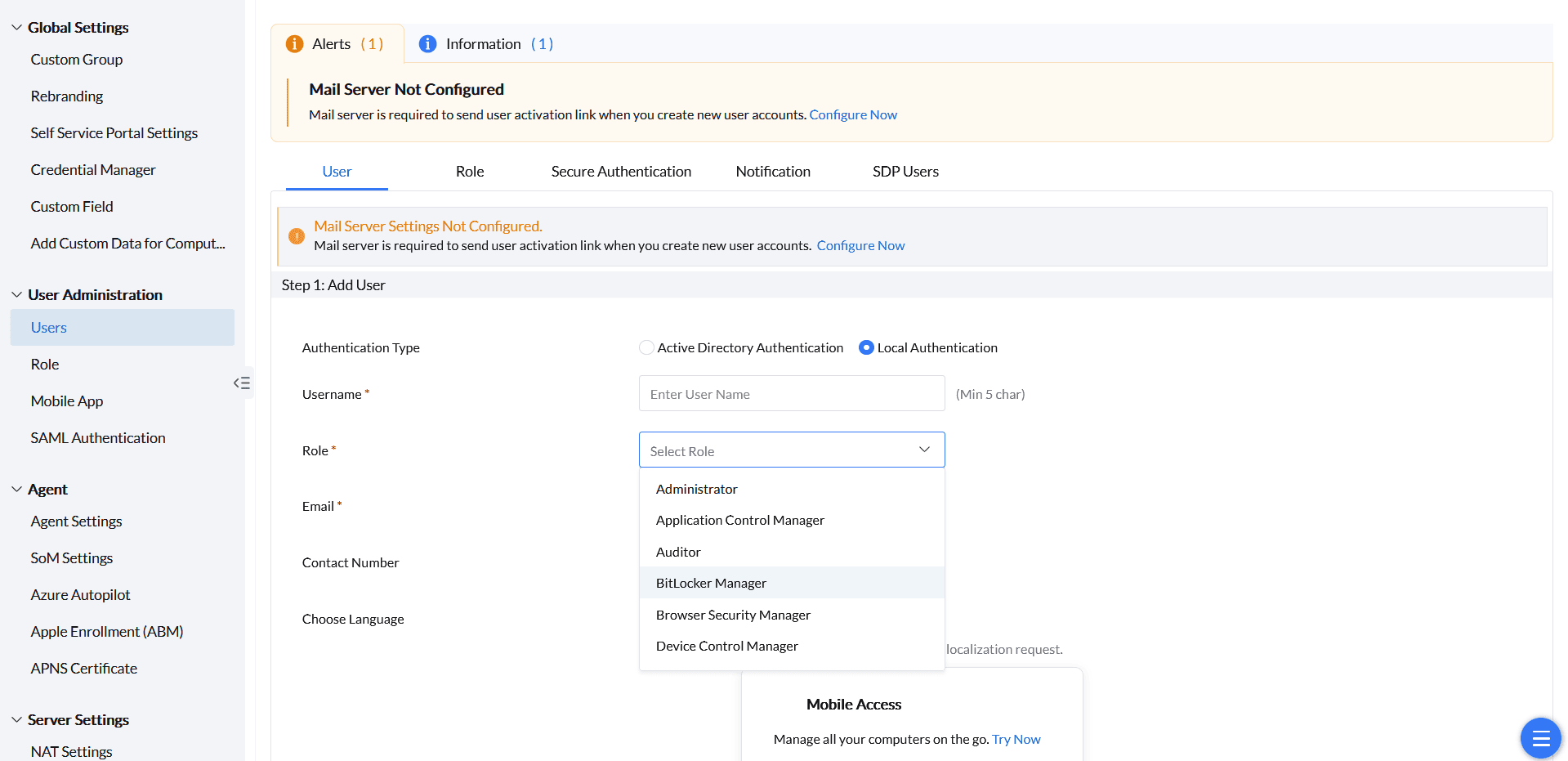Collapse the Agent section chevron

[16, 490]
